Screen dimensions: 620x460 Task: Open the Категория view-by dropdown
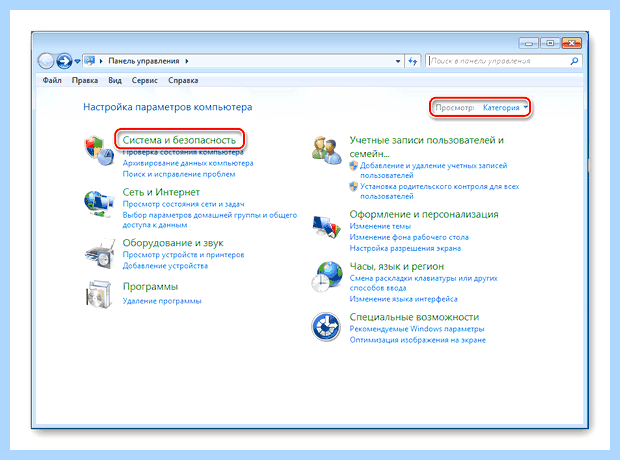pyautogui.click(x=505, y=108)
